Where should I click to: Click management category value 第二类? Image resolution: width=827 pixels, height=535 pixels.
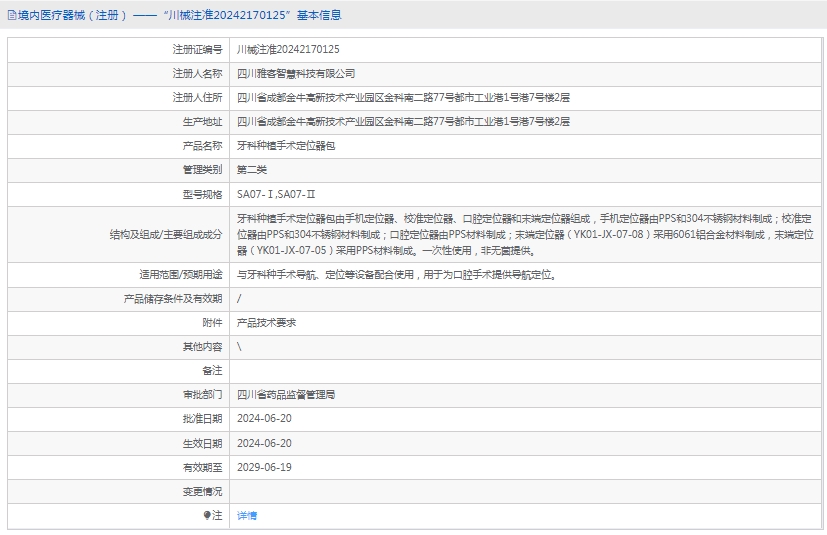tap(252, 170)
